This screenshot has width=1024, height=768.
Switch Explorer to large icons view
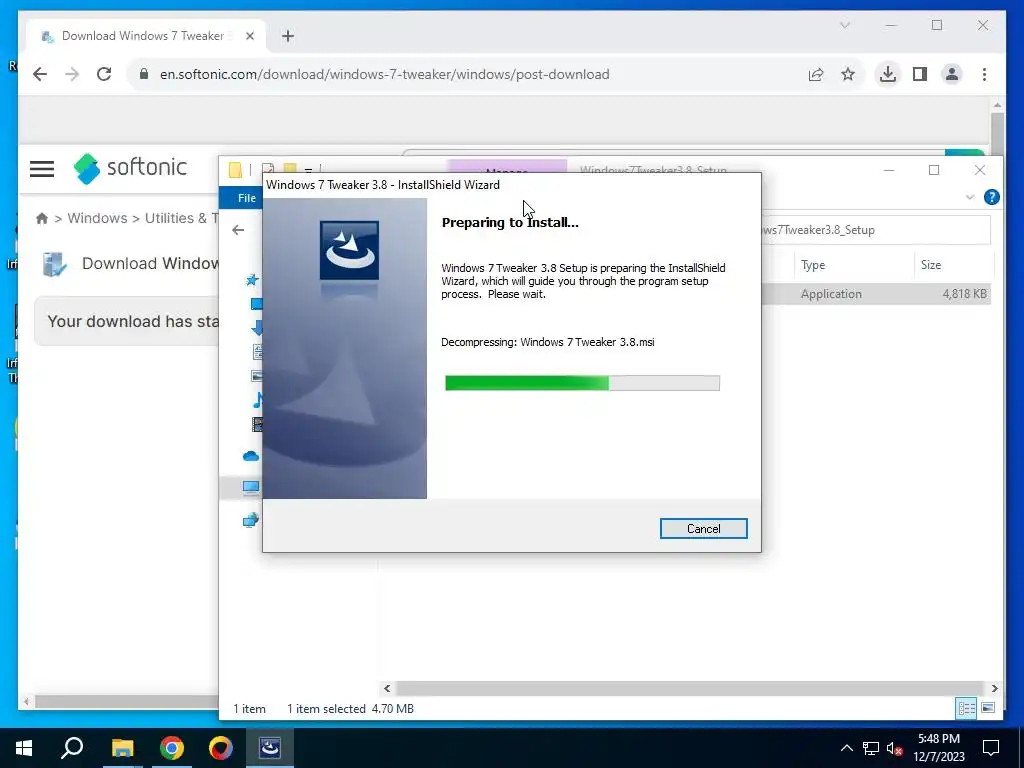click(x=988, y=708)
